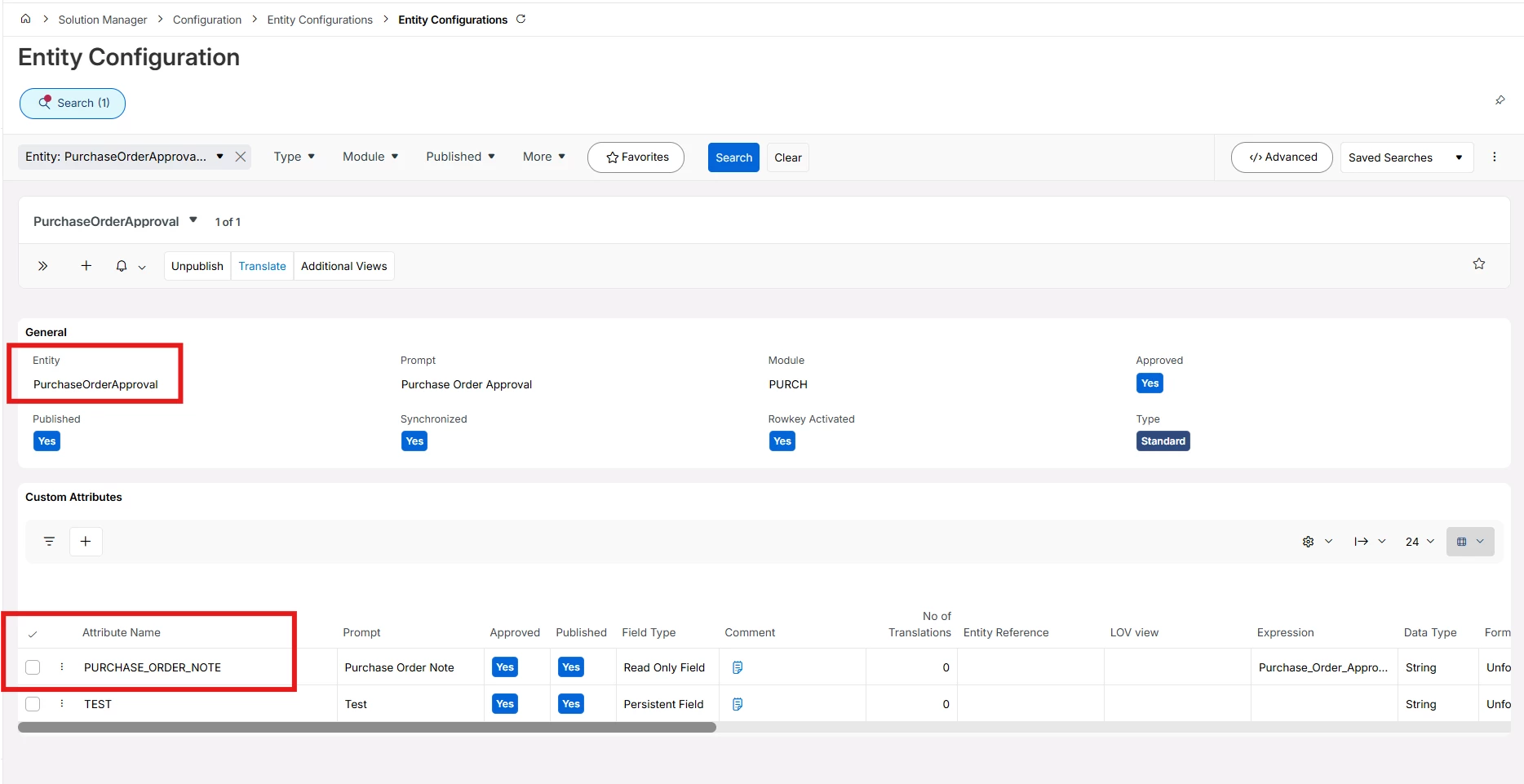Screen dimensions: 1524x784
Task: Click the plus icon to add new entity
Action: click(x=86, y=266)
